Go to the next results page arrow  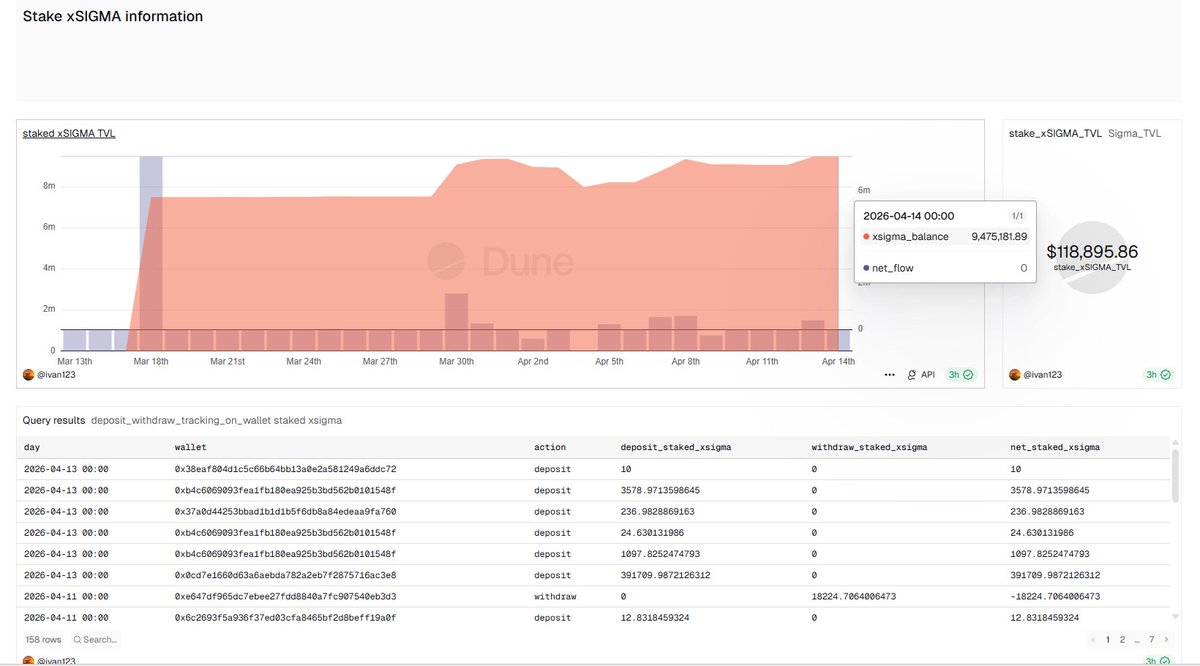1167,639
